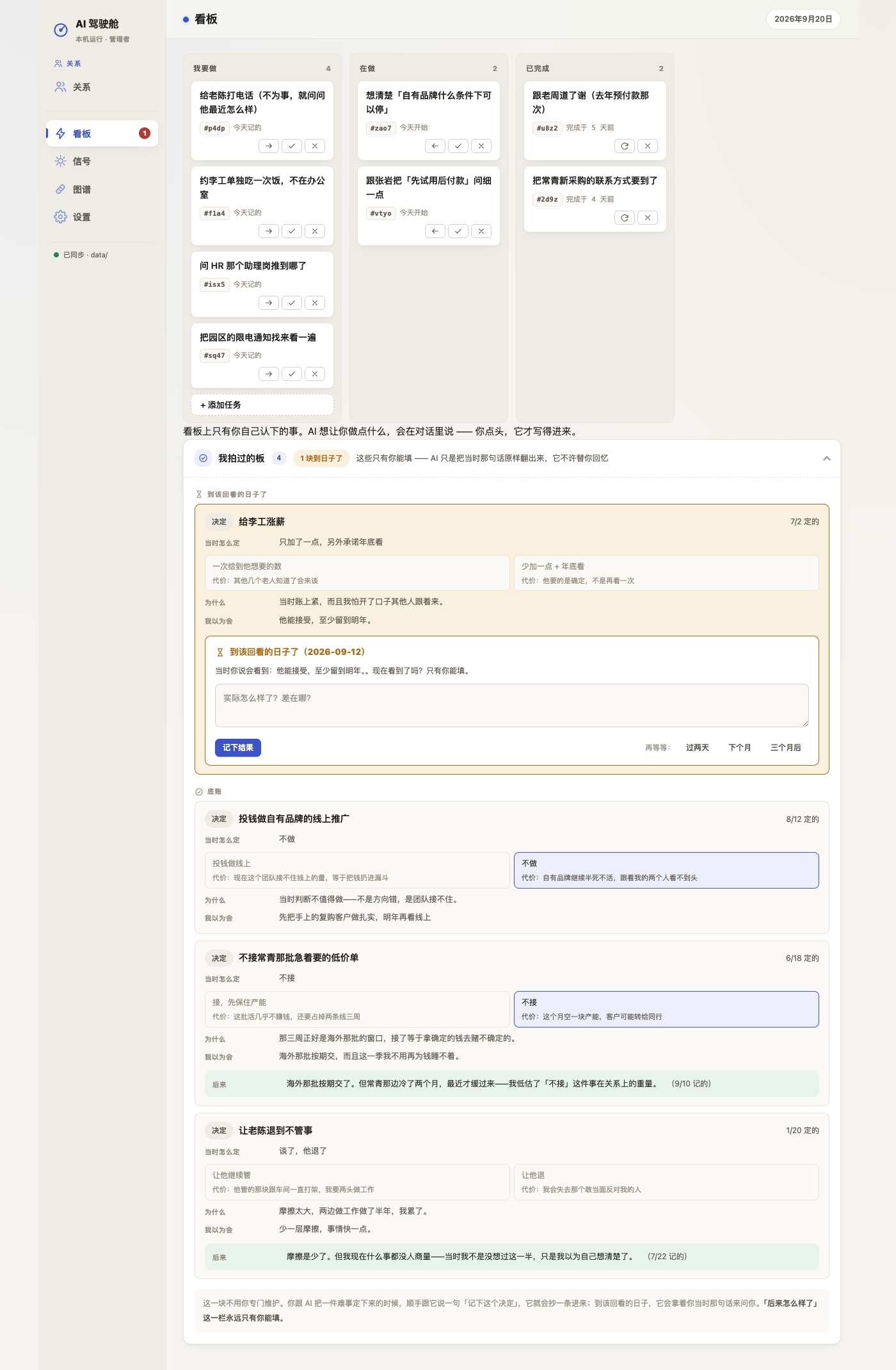Move "把园区的限电通知找来看一遍" to in-progress
Image resolution: width=896 pixels, height=1370 pixels.
coord(269,374)
